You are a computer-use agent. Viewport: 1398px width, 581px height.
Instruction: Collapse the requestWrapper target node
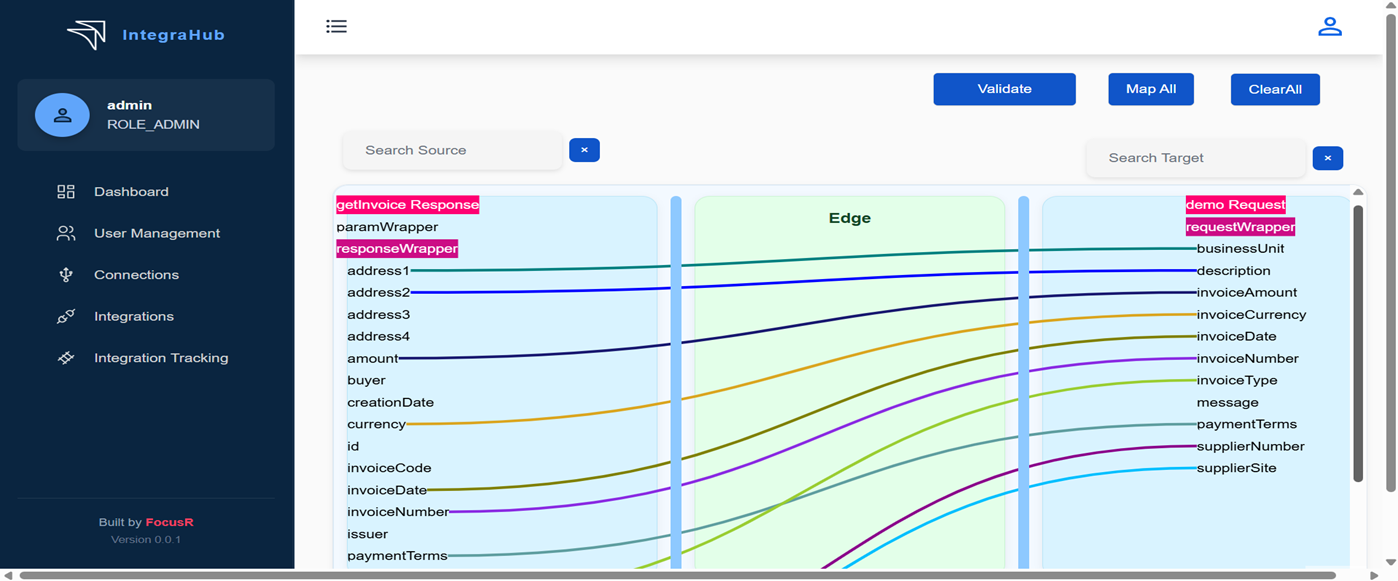tap(1240, 227)
